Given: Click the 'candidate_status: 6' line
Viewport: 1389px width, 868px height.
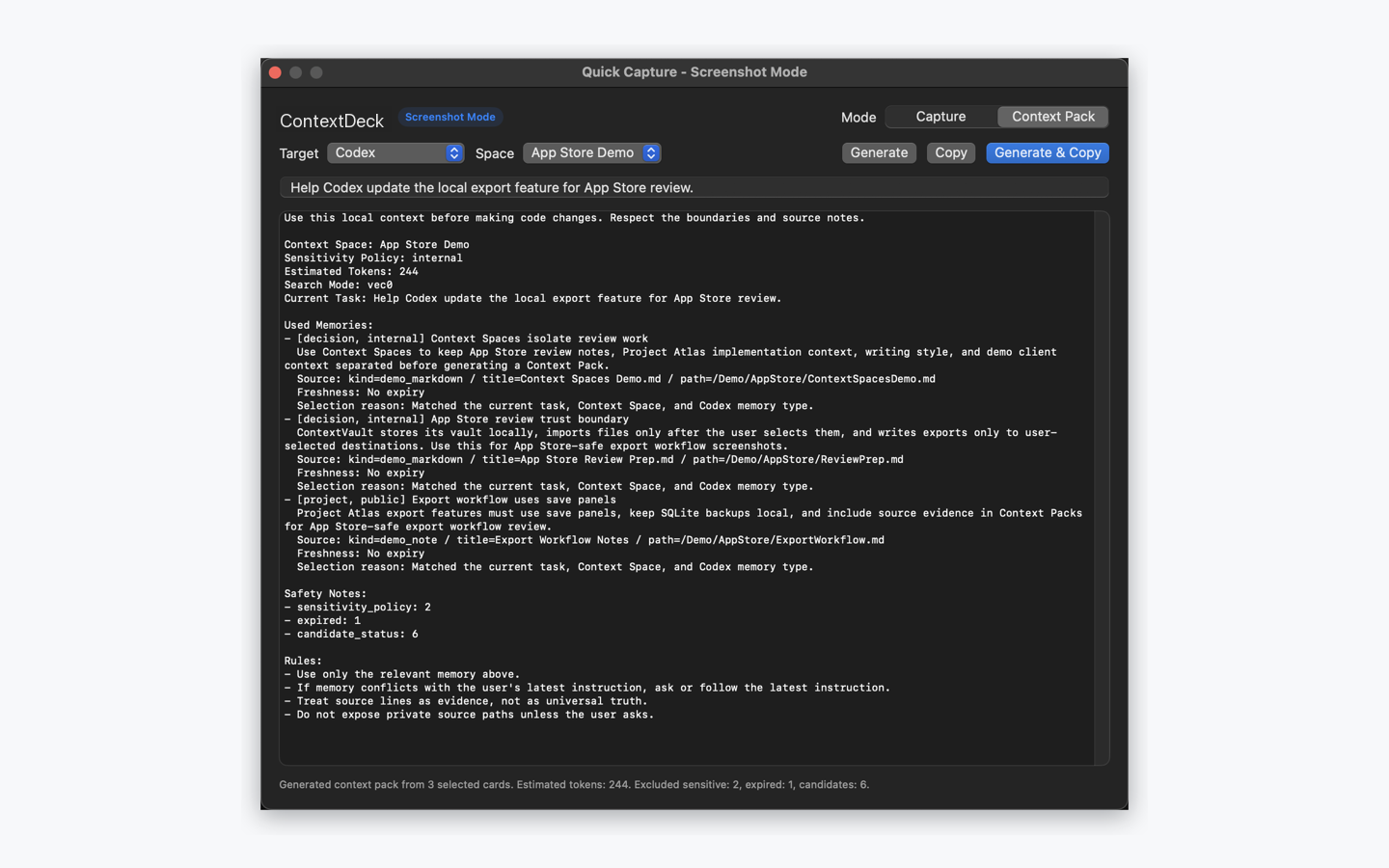Looking at the screenshot, I should click(x=351, y=635).
